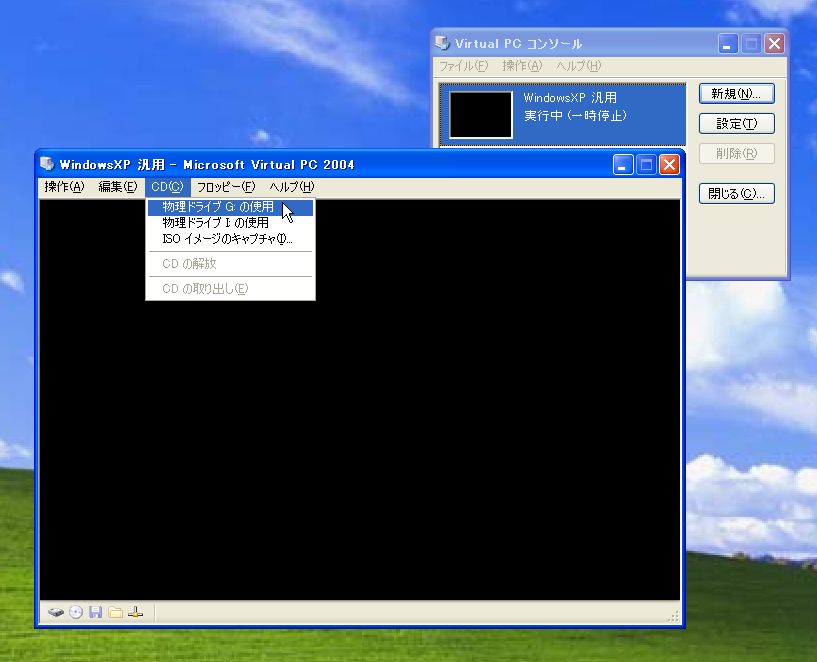Viewport: 817px width, 662px height.
Task: Click the 実行中 (一時停止) status text
Action: click(575, 116)
